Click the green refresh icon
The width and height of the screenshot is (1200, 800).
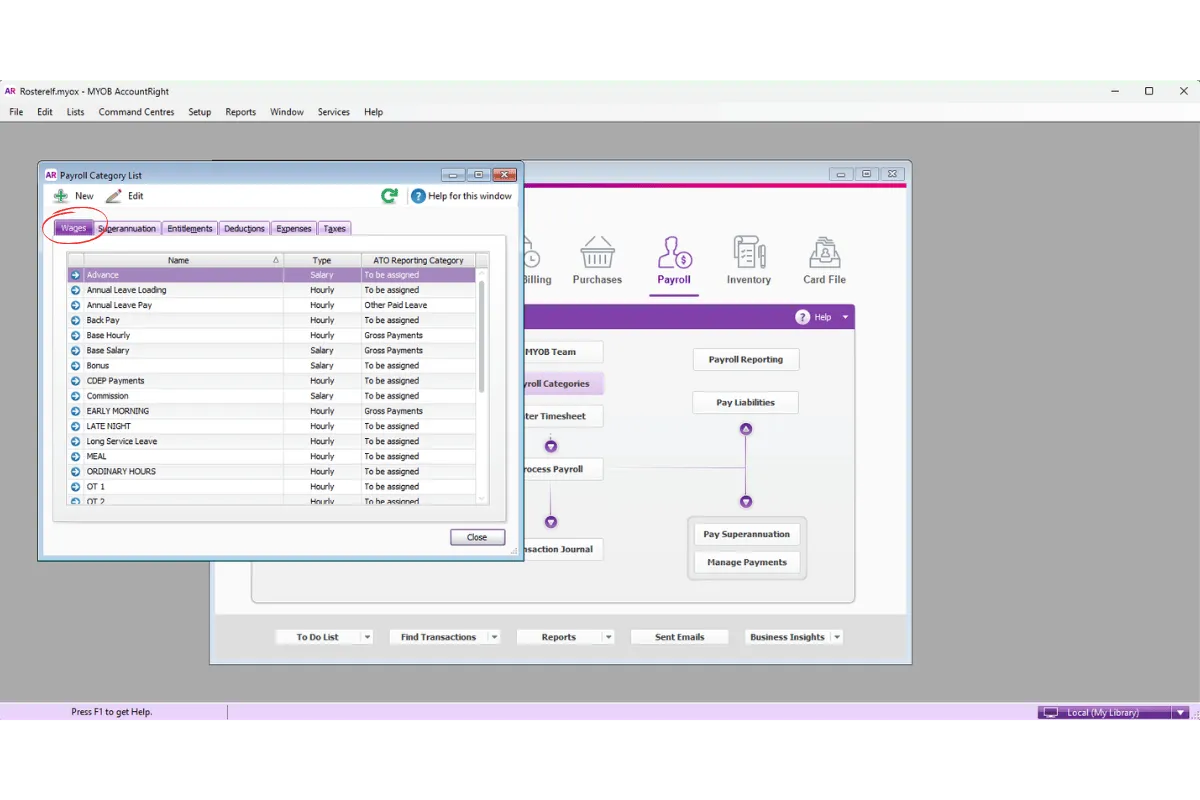click(x=390, y=196)
